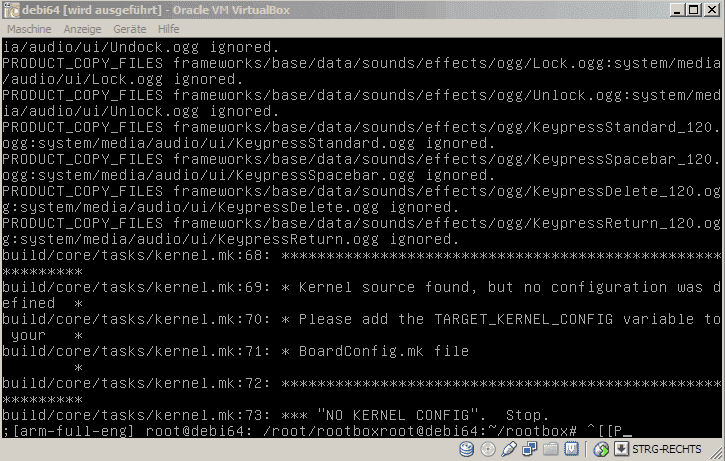Viewport: 725px width, 461px height.
Task: Click the STRG-RECHTS host key label
Action: coord(667,449)
